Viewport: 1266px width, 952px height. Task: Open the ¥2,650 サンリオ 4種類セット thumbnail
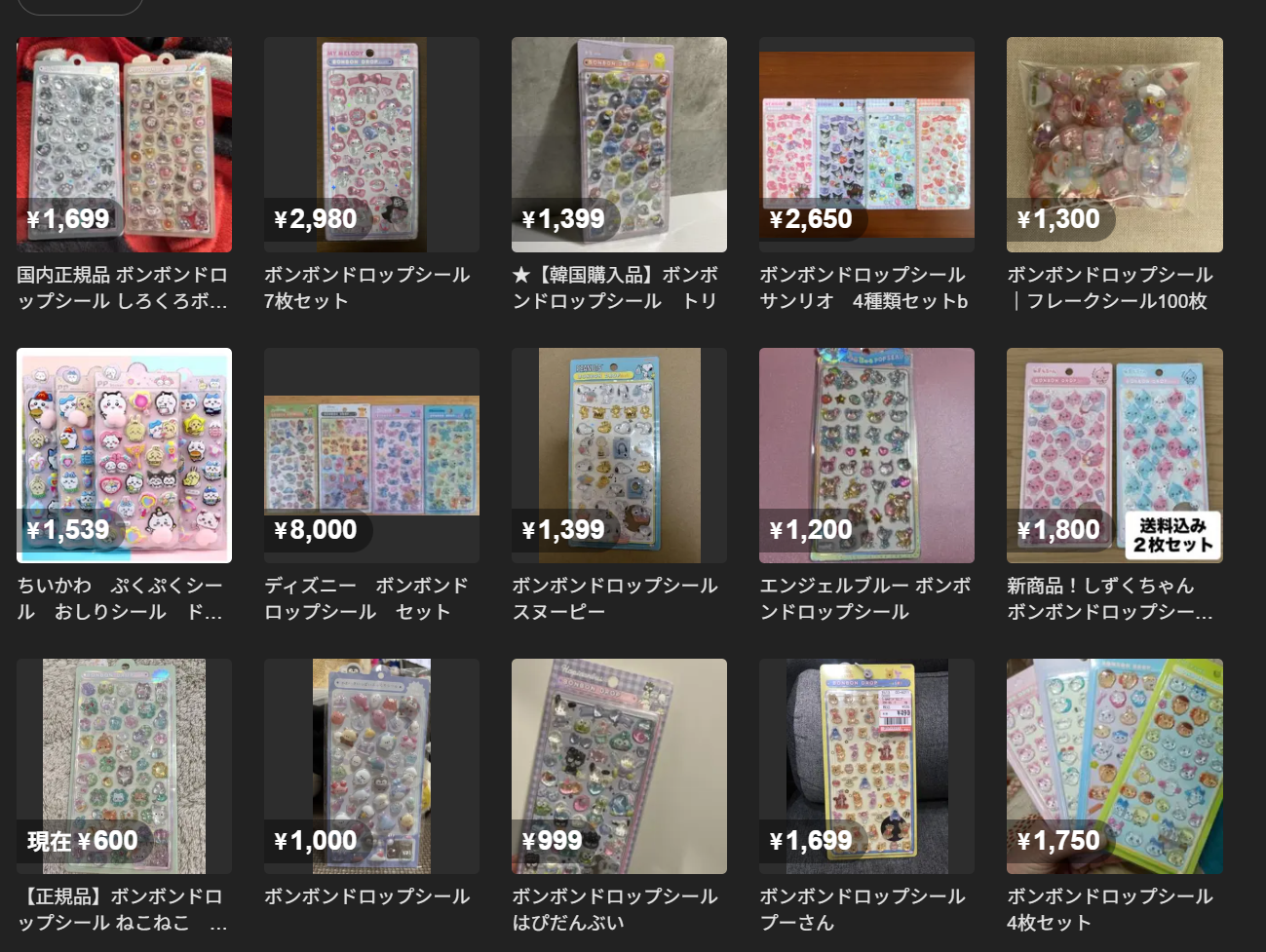tap(866, 144)
